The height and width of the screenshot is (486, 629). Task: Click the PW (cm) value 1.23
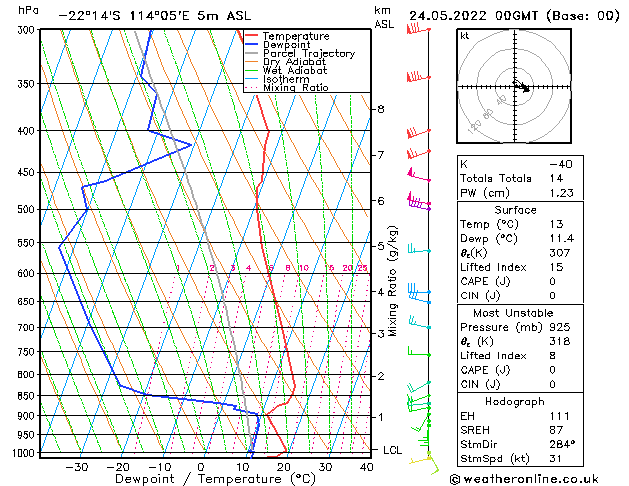tap(562, 192)
